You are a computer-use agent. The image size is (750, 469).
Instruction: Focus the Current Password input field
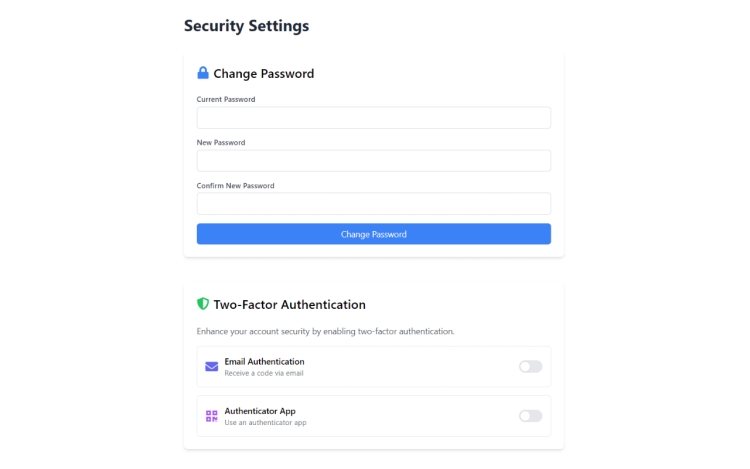click(x=374, y=118)
